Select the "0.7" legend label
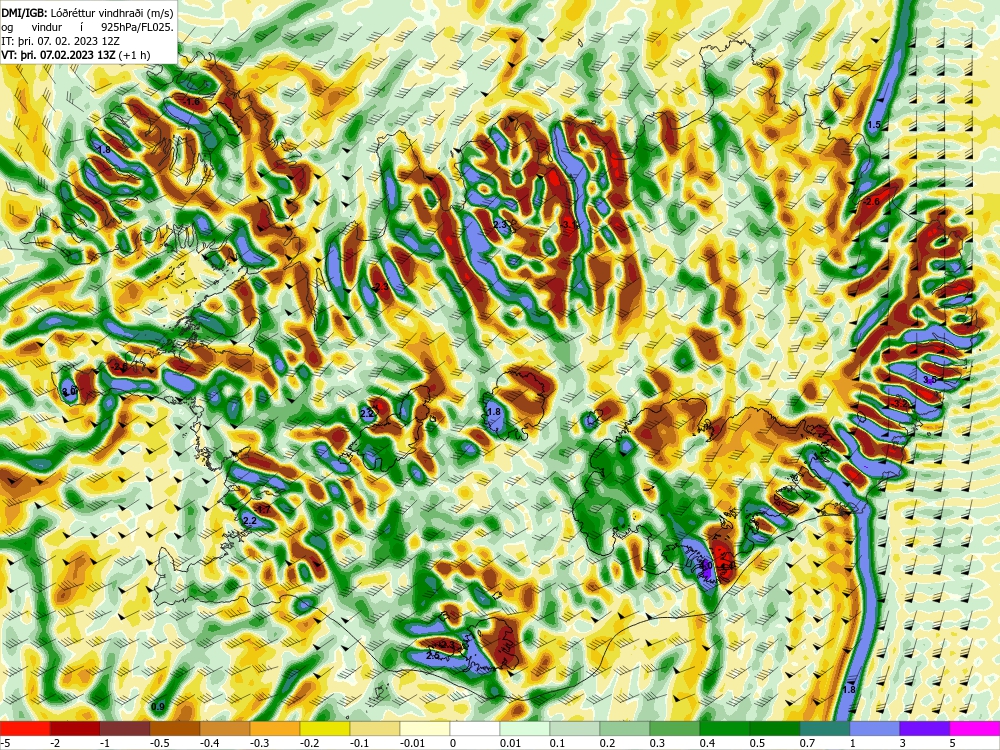The width and height of the screenshot is (1000, 750). pos(807,743)
